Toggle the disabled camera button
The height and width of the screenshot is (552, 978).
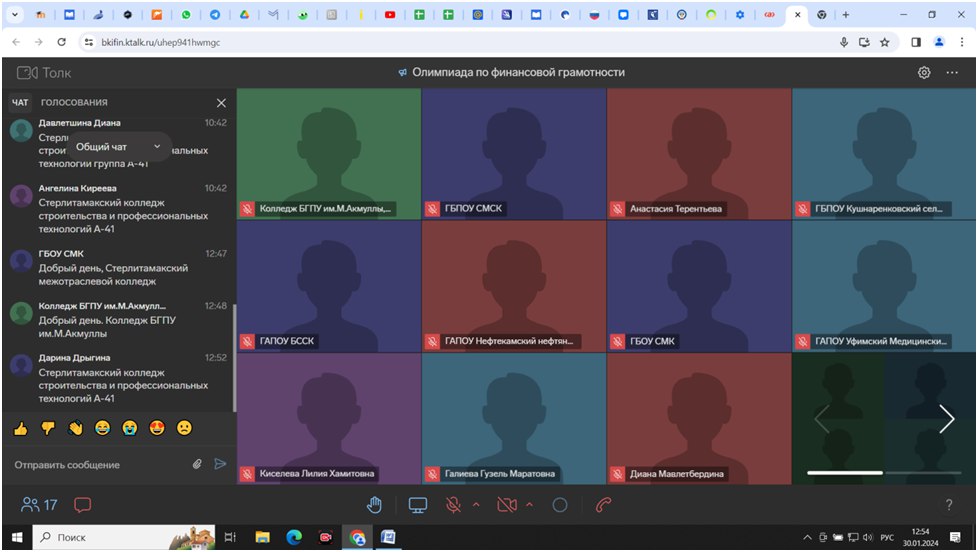pos(507,505)
